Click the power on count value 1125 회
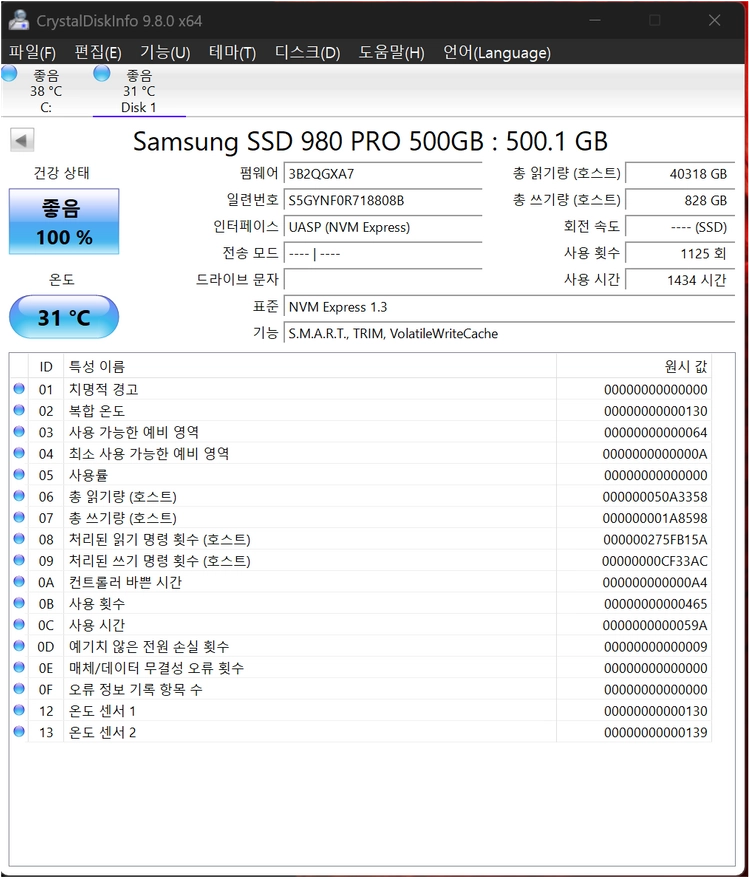 (x=679, y=253)
